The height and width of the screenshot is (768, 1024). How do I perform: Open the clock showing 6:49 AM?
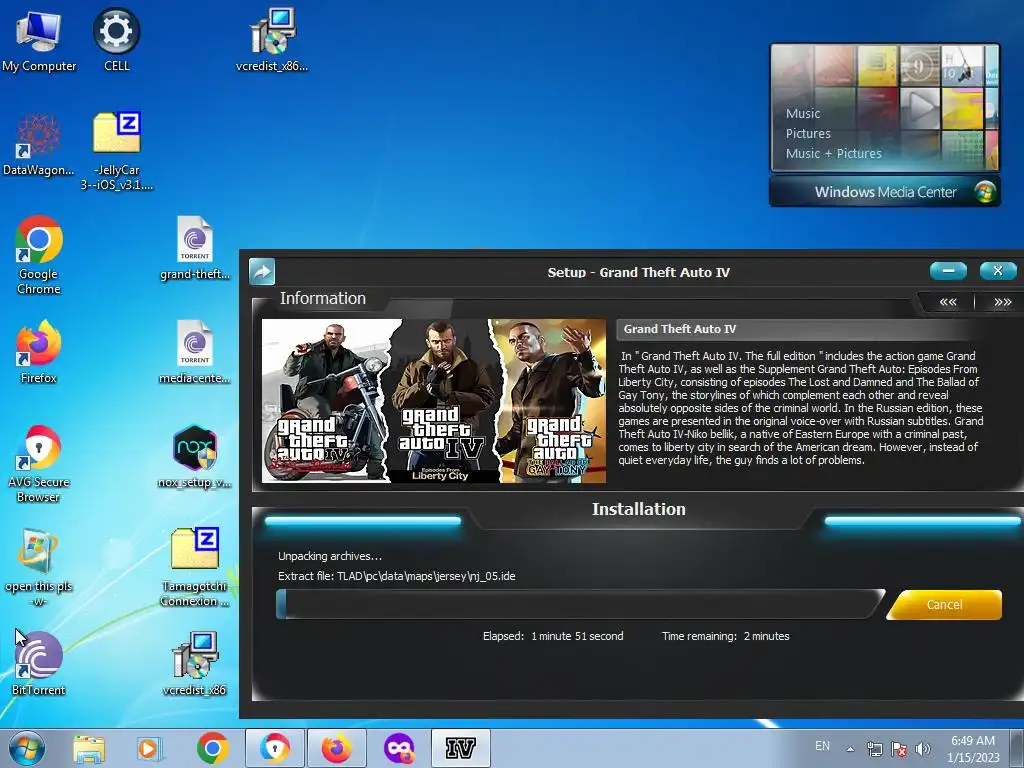(973, 749)
